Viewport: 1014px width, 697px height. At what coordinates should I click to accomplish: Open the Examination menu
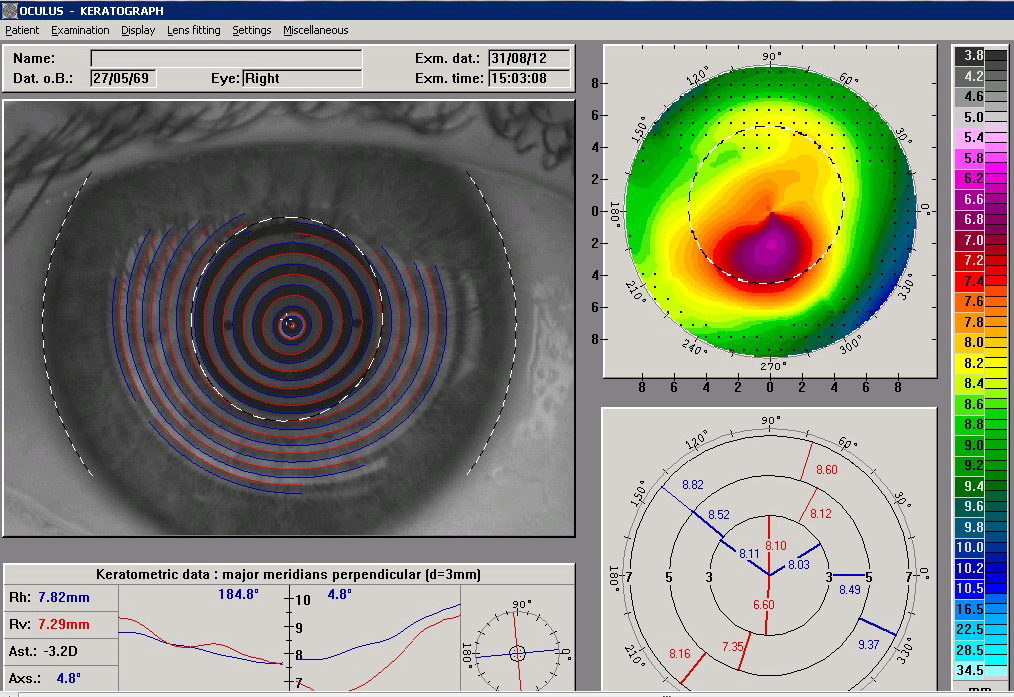80,30
